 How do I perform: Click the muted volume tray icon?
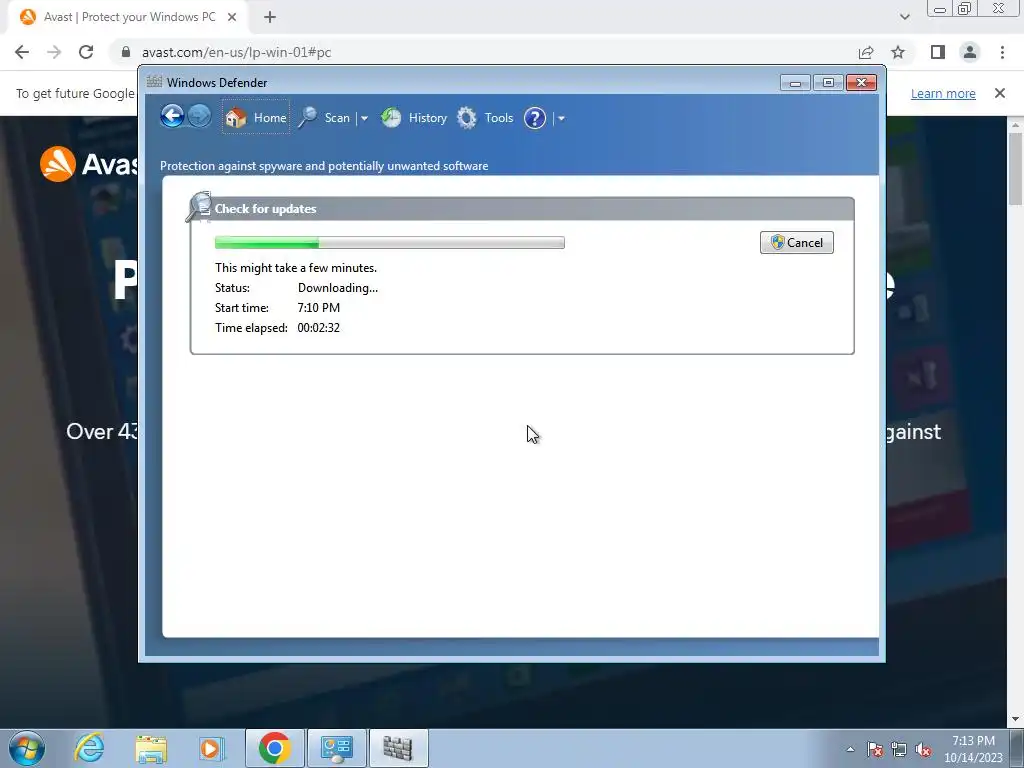923,749
